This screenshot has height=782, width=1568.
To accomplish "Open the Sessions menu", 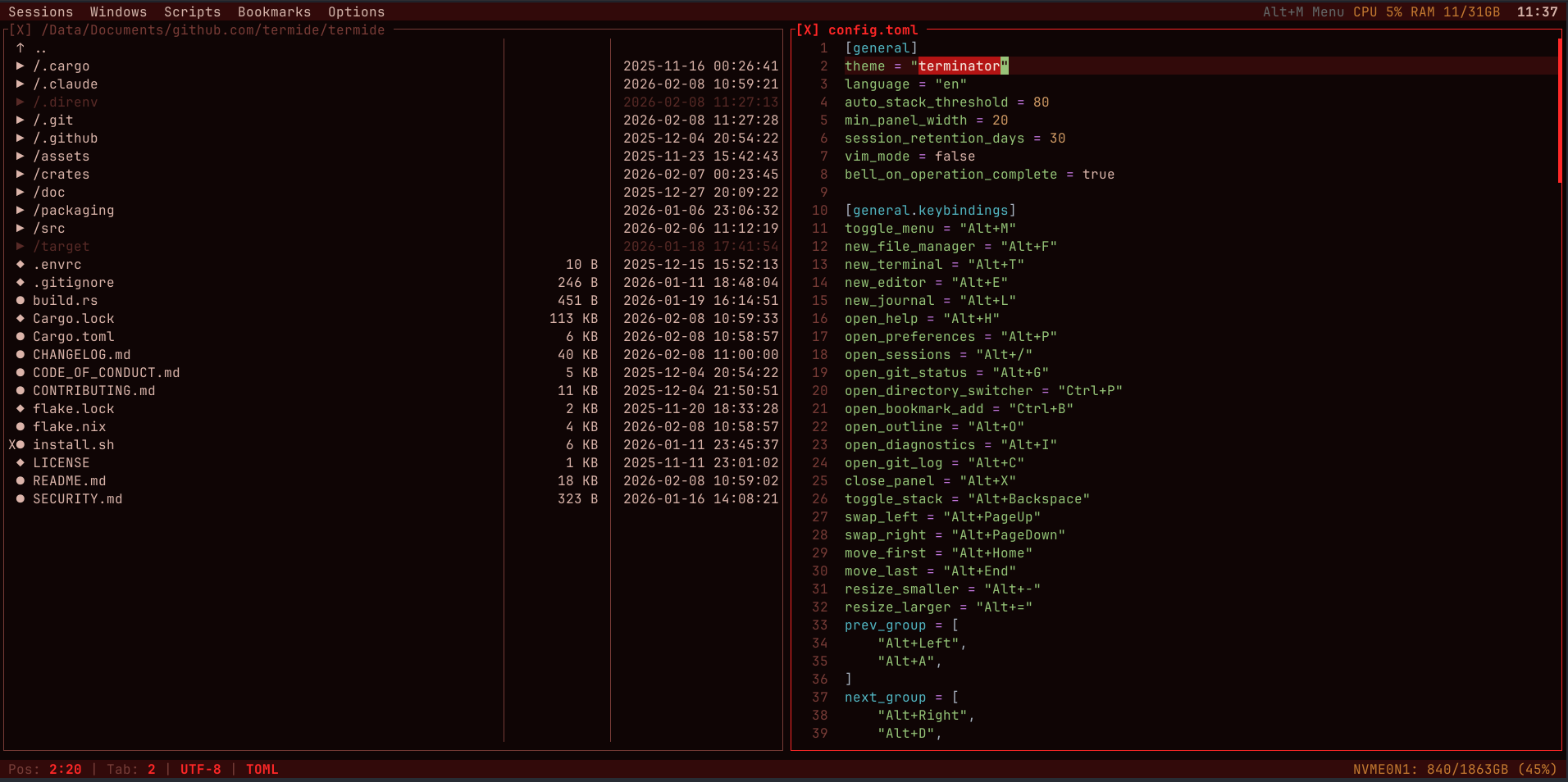I will tap(40, 12).
